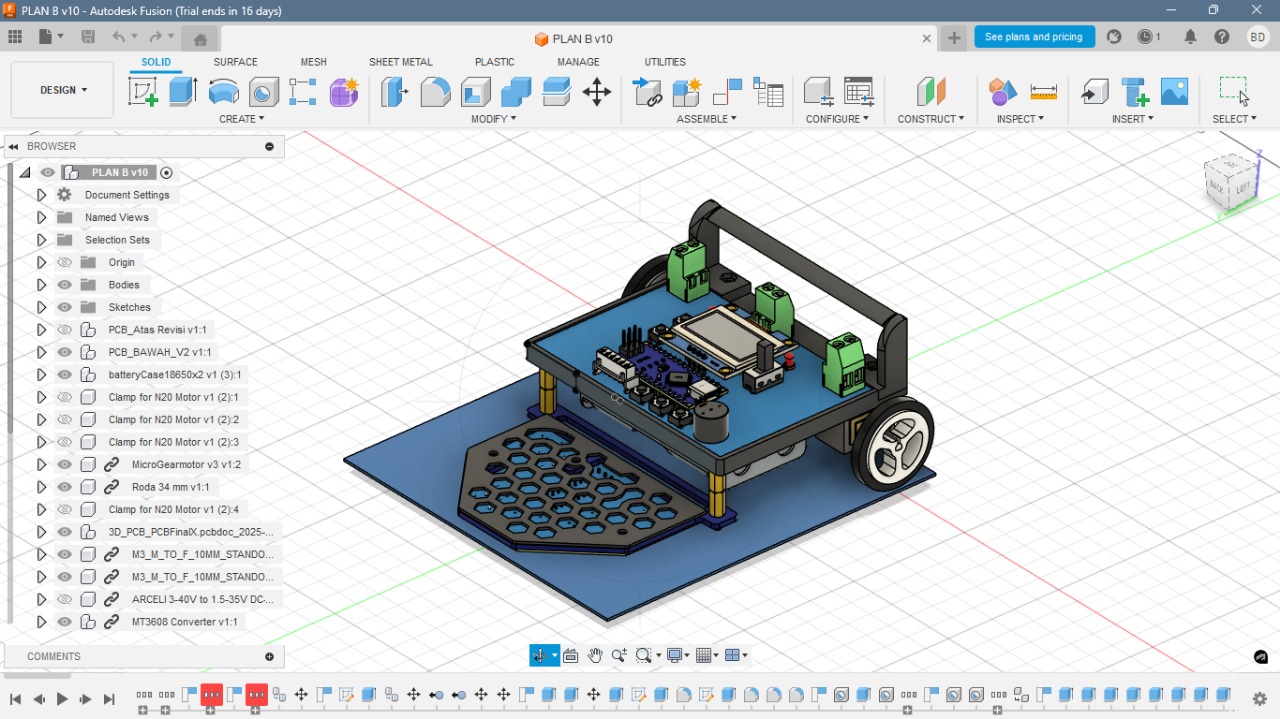Expand the Sketches folder tree node
The height and width of the screenshot is (719, 1280).
[x=41, y=307]
